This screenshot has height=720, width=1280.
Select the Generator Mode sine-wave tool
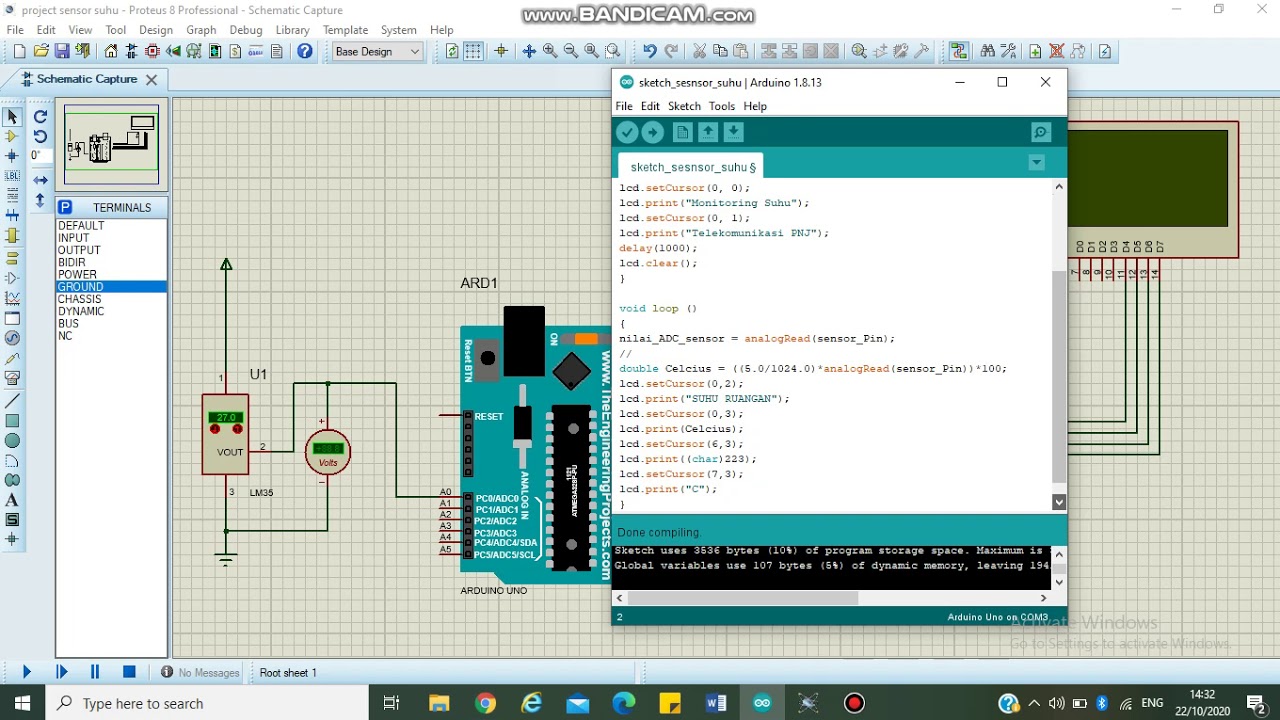12,338
